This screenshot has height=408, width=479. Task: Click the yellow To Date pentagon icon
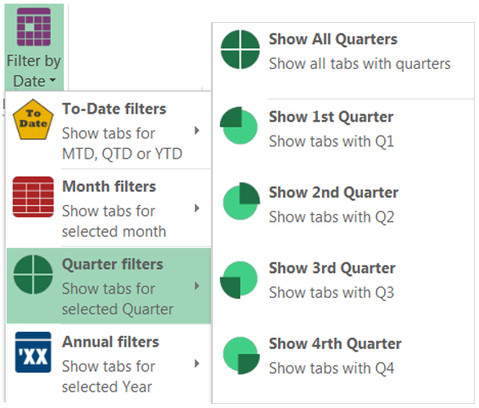click(33, 120)
